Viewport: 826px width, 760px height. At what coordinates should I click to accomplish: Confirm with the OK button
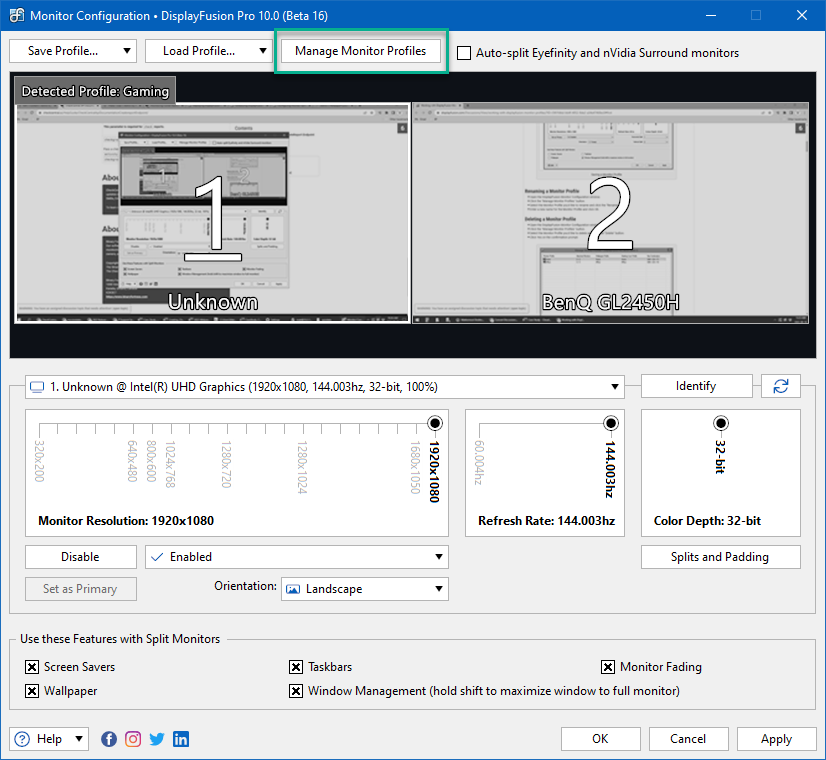pos(601,739)
